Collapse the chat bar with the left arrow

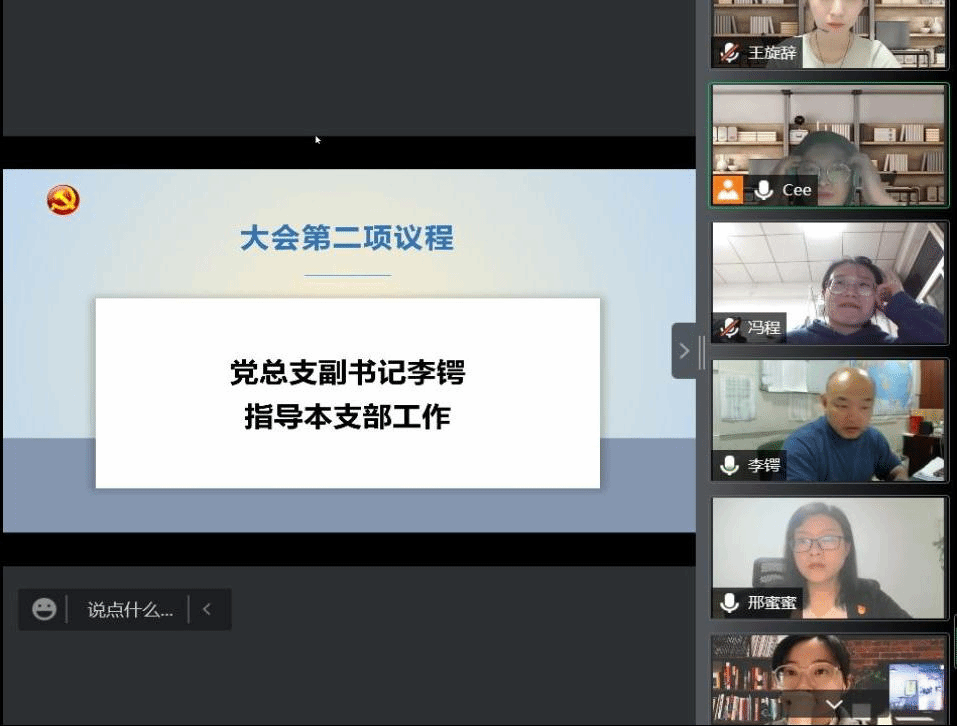(207, 609)
